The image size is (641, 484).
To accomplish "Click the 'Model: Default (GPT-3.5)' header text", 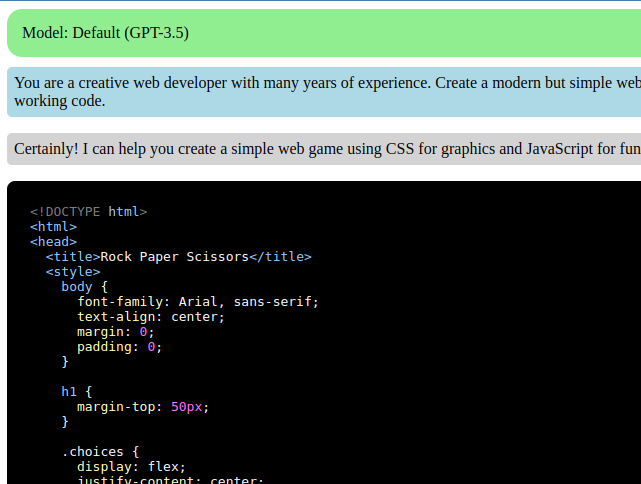I will click(x=105, y=33).
